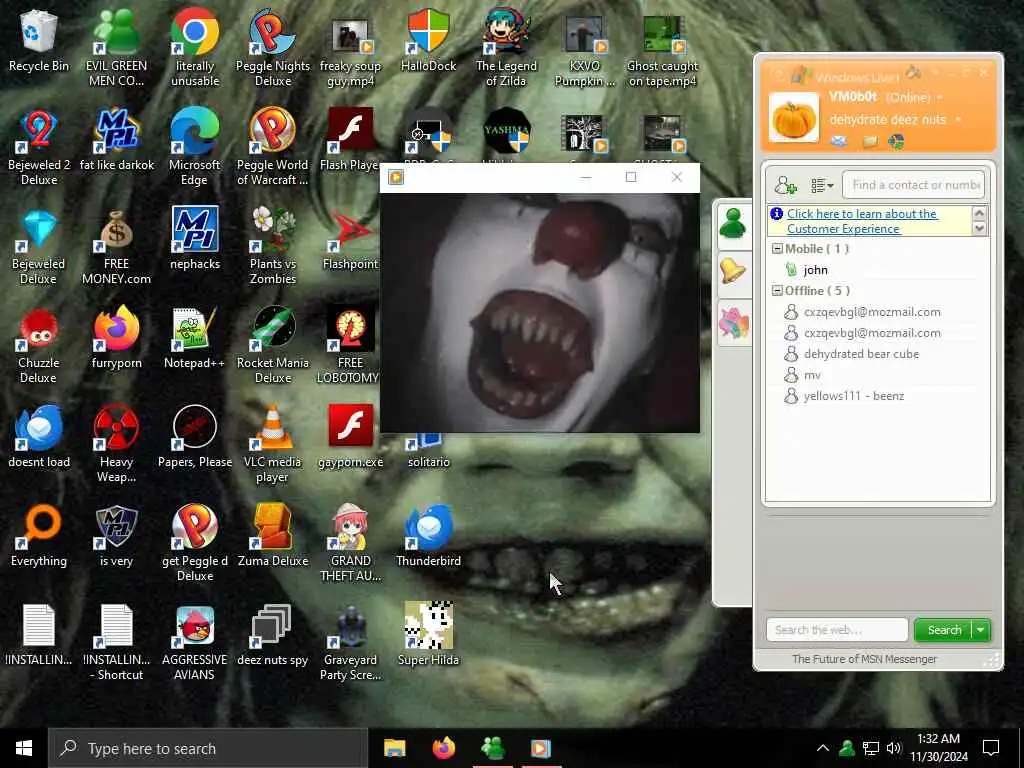Viewport: 1024px width, 768px height.
Task: Select the Bejeweled 2 Deluxe icon
Action: click(x=39, y=148)
